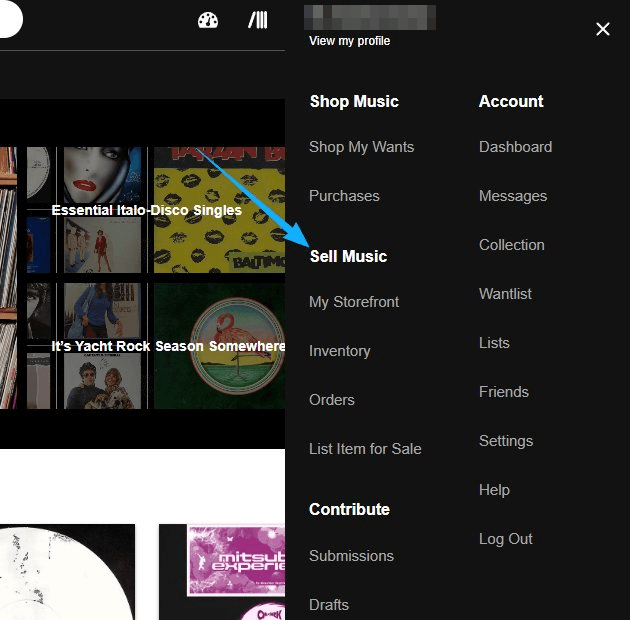Viewport: 630px width, 620px height.
Task: Open Essential Italo-Disco Singles feature
Action: 146,210
